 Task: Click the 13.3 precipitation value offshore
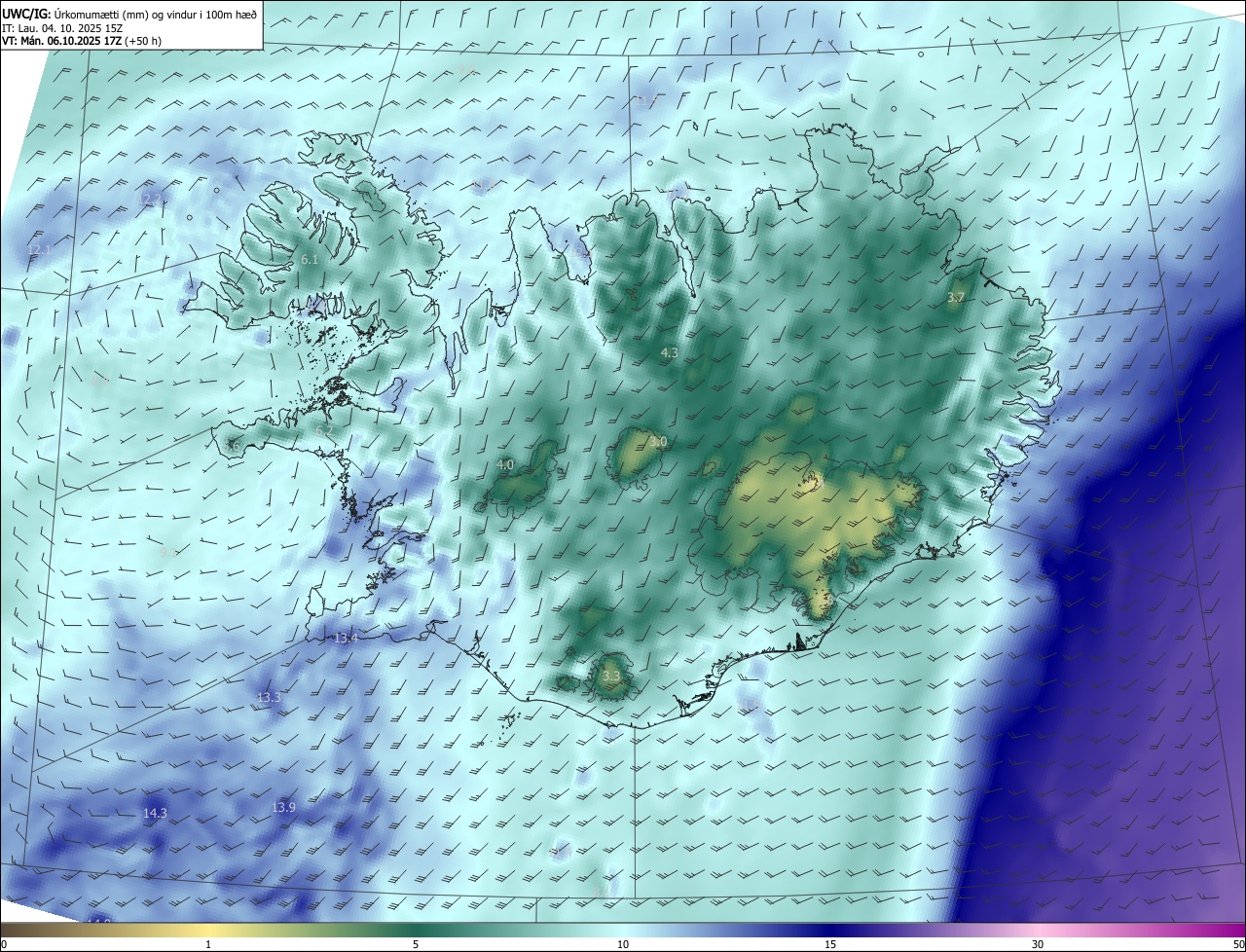click(269, 697)
